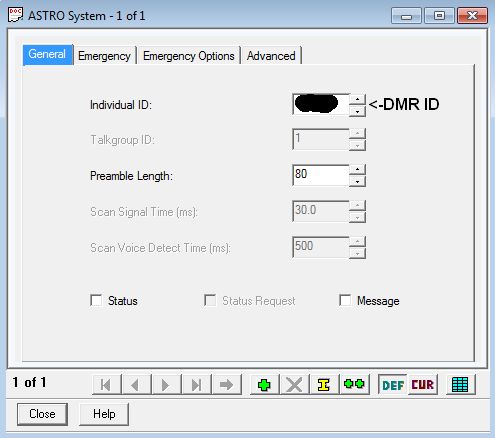
Task: Click the Help button
Action: 104,414
